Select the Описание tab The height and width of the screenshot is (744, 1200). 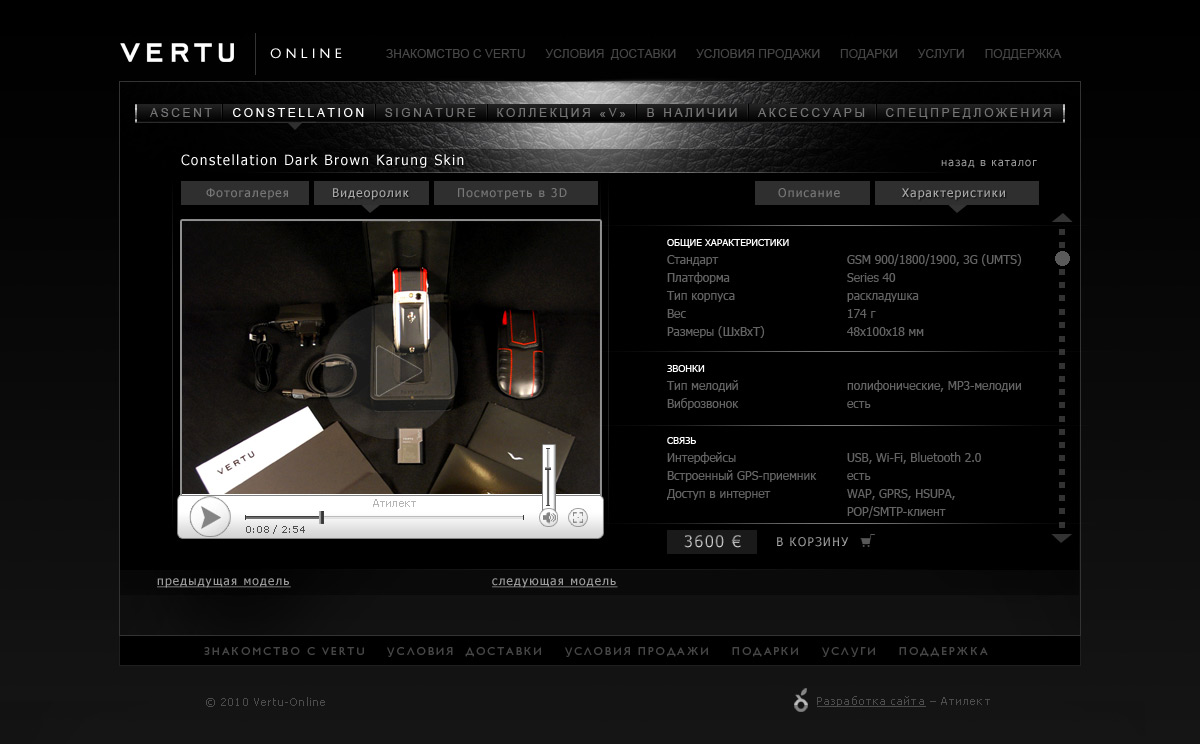pos(811,193)
